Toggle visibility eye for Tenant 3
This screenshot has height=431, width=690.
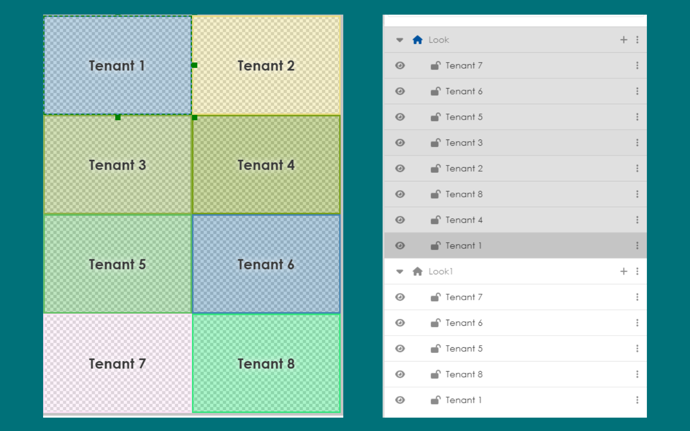coord(400,143)
